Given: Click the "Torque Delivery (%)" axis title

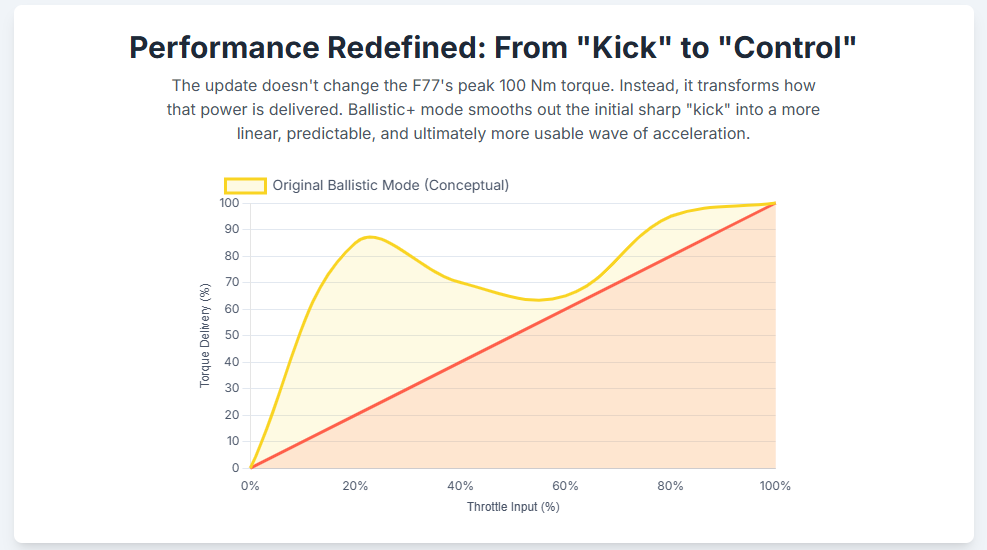Looking at the screenshot, I should point(205,335).
